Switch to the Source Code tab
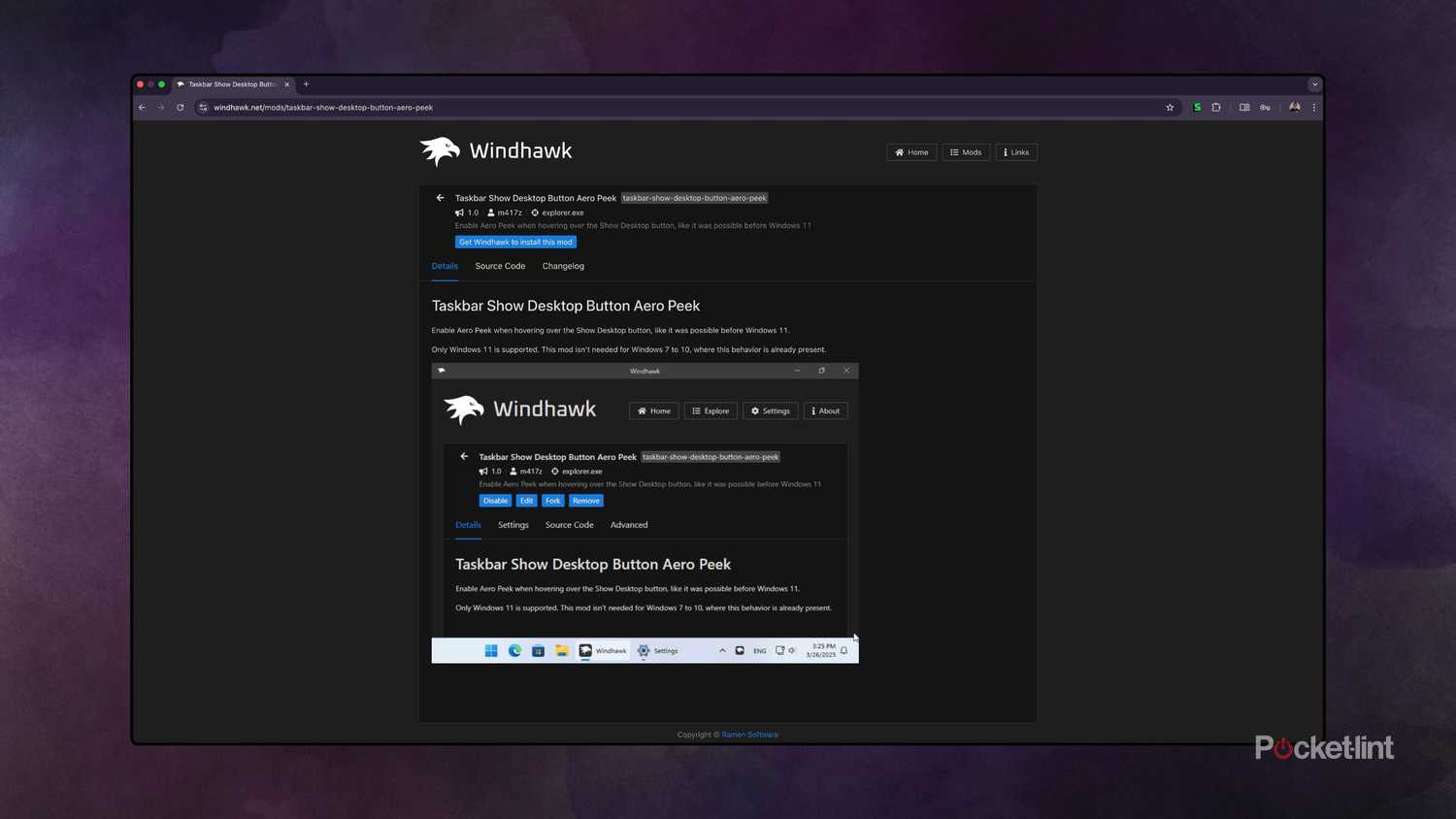Viewport: 1456px width, 819px height. [499, 266]
